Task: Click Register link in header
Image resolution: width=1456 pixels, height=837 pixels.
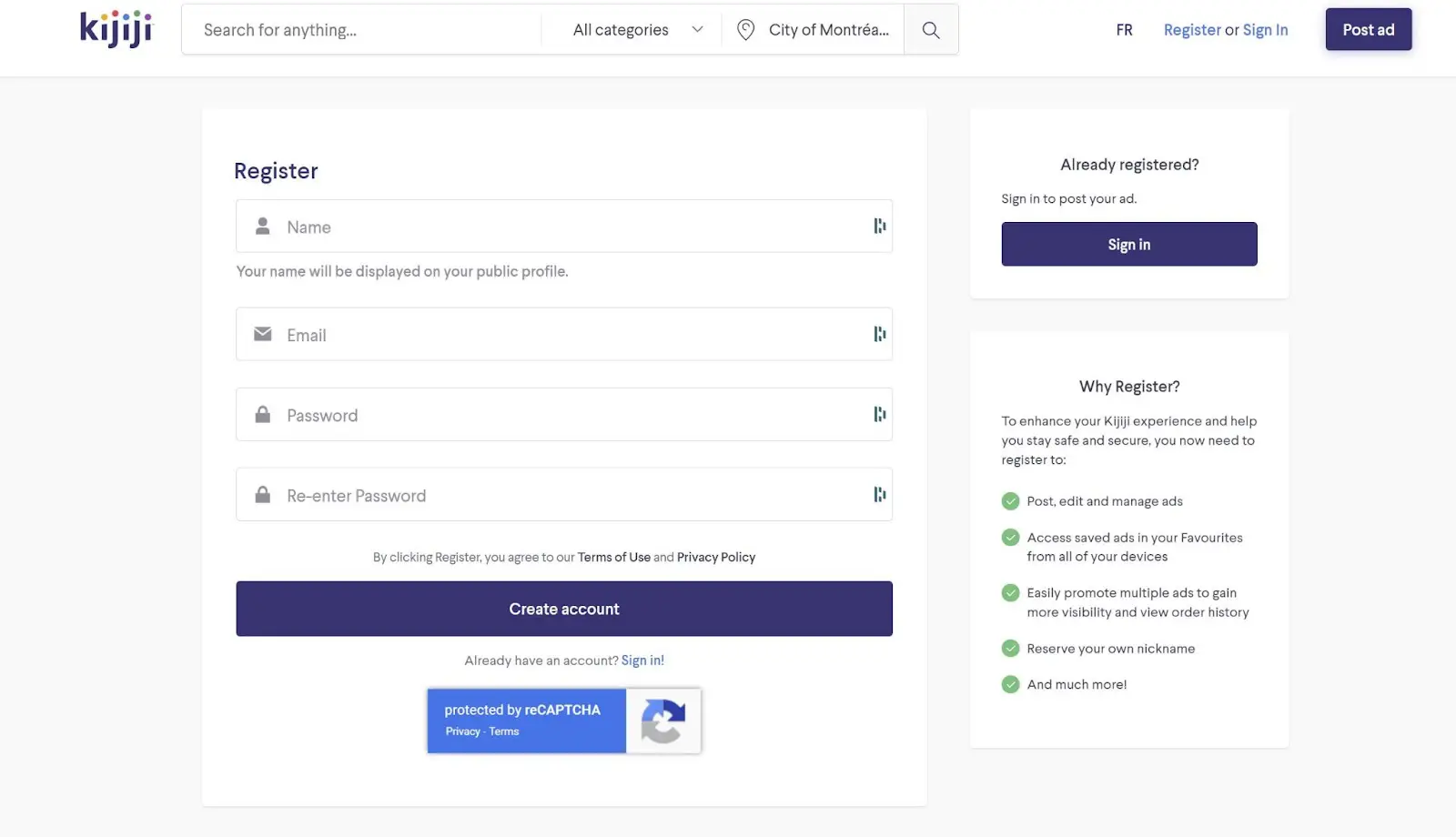Action: [x=1192, y=30]
